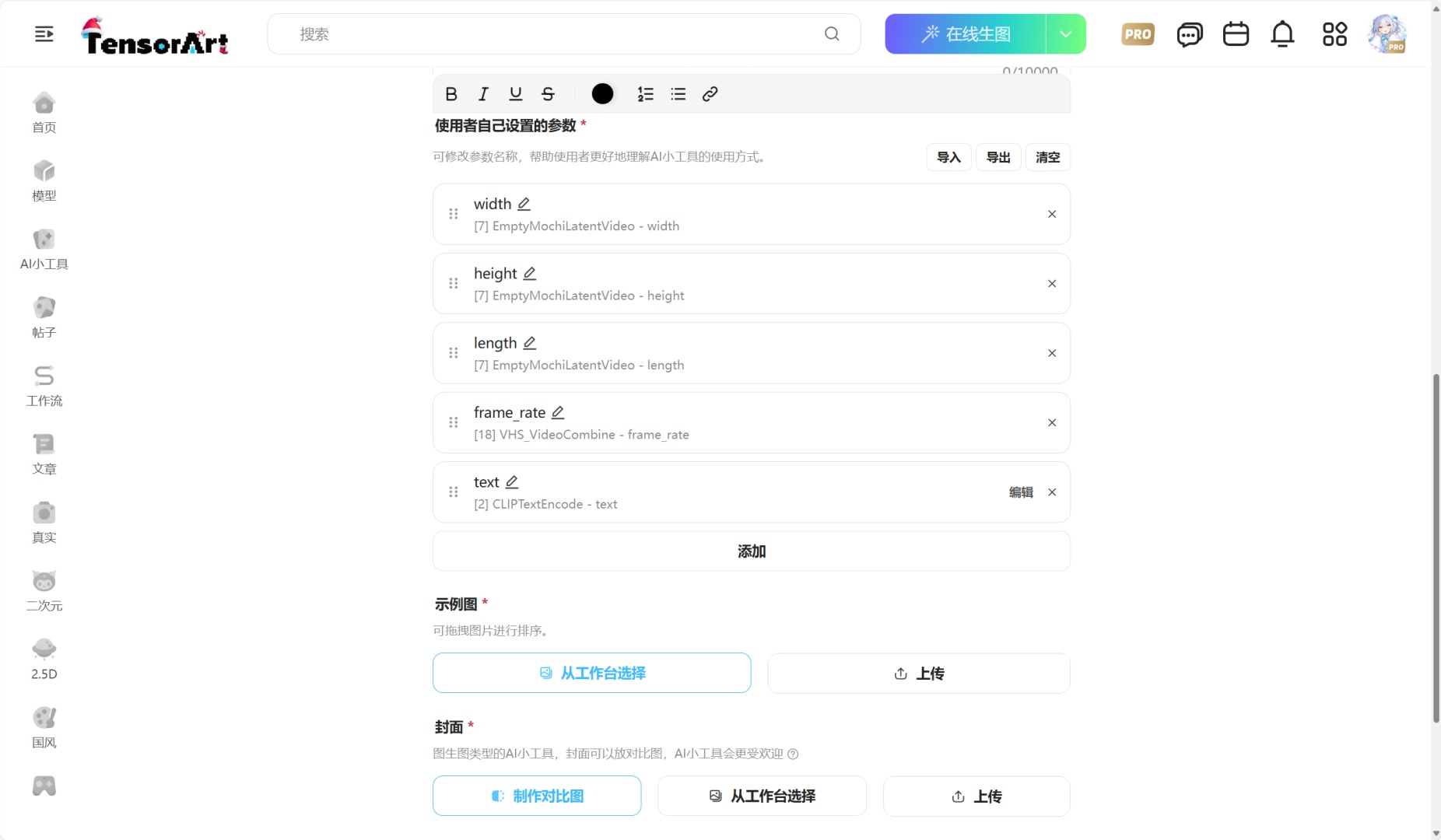Remove the length parameter row
The height and width of the screenshot is (840, 1441).
pyautogui.click(x=1052, y=353)
